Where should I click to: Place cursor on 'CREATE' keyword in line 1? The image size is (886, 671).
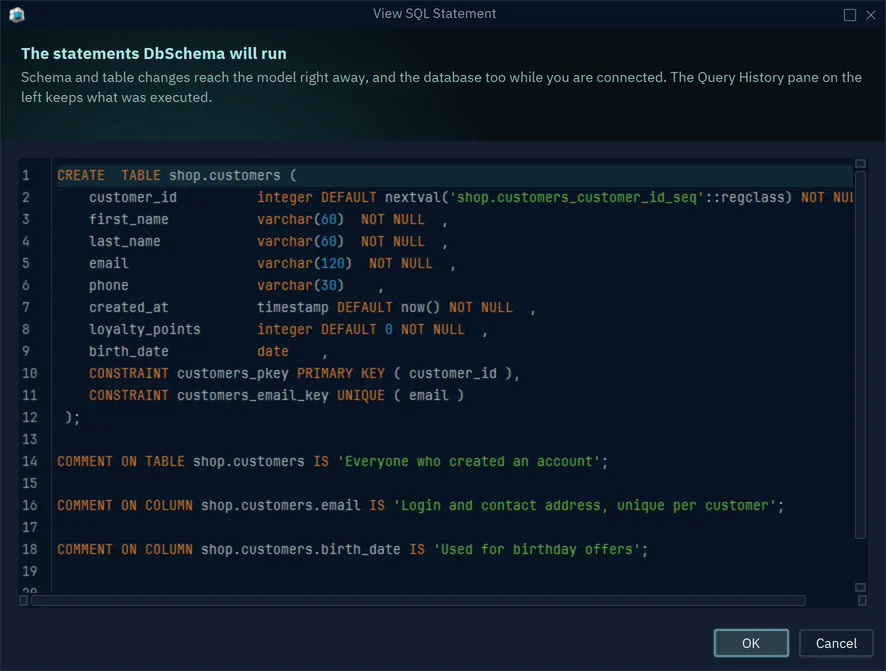coord(81,175)
